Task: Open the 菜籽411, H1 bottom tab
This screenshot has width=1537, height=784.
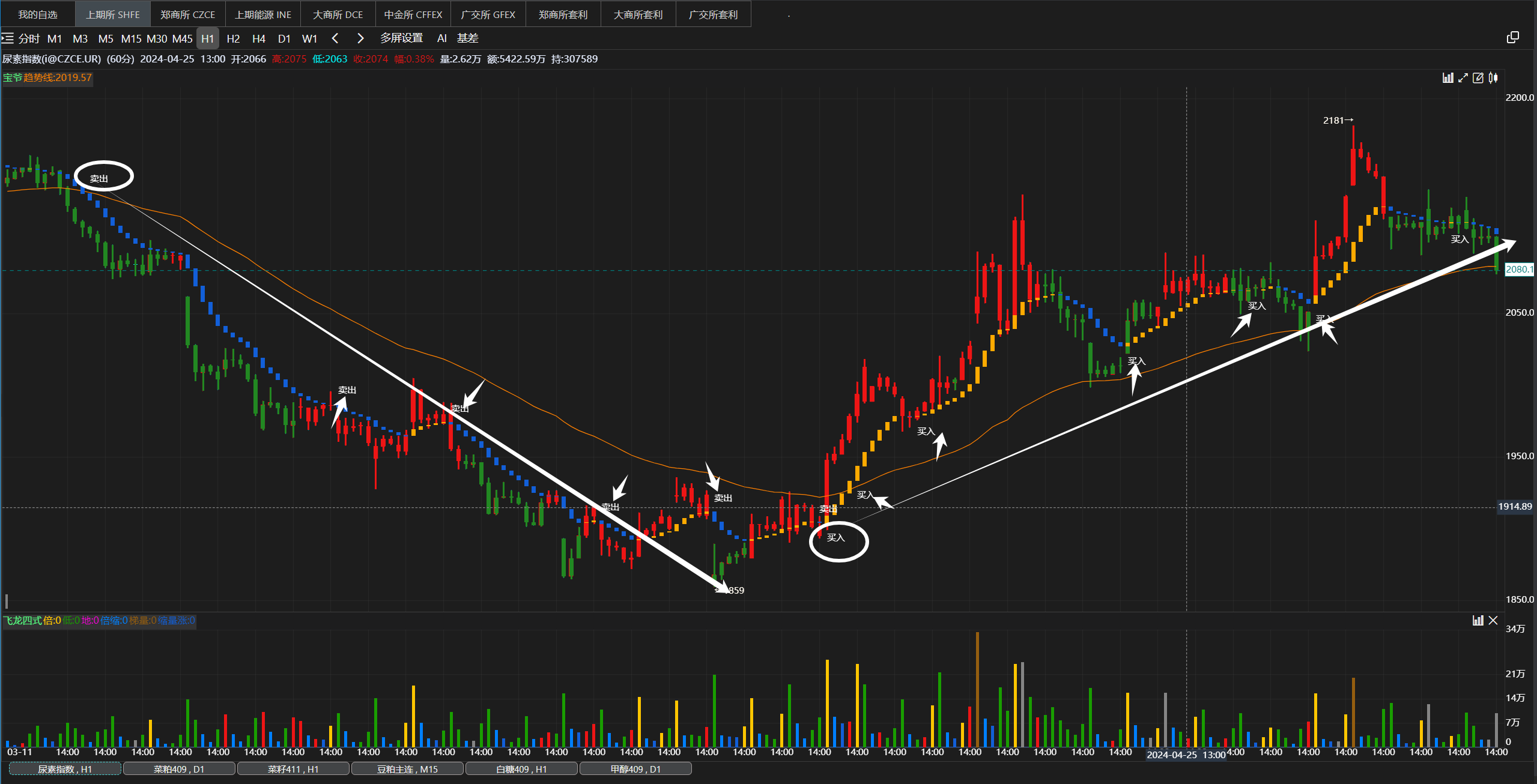Action: click(x=293, y=768)
